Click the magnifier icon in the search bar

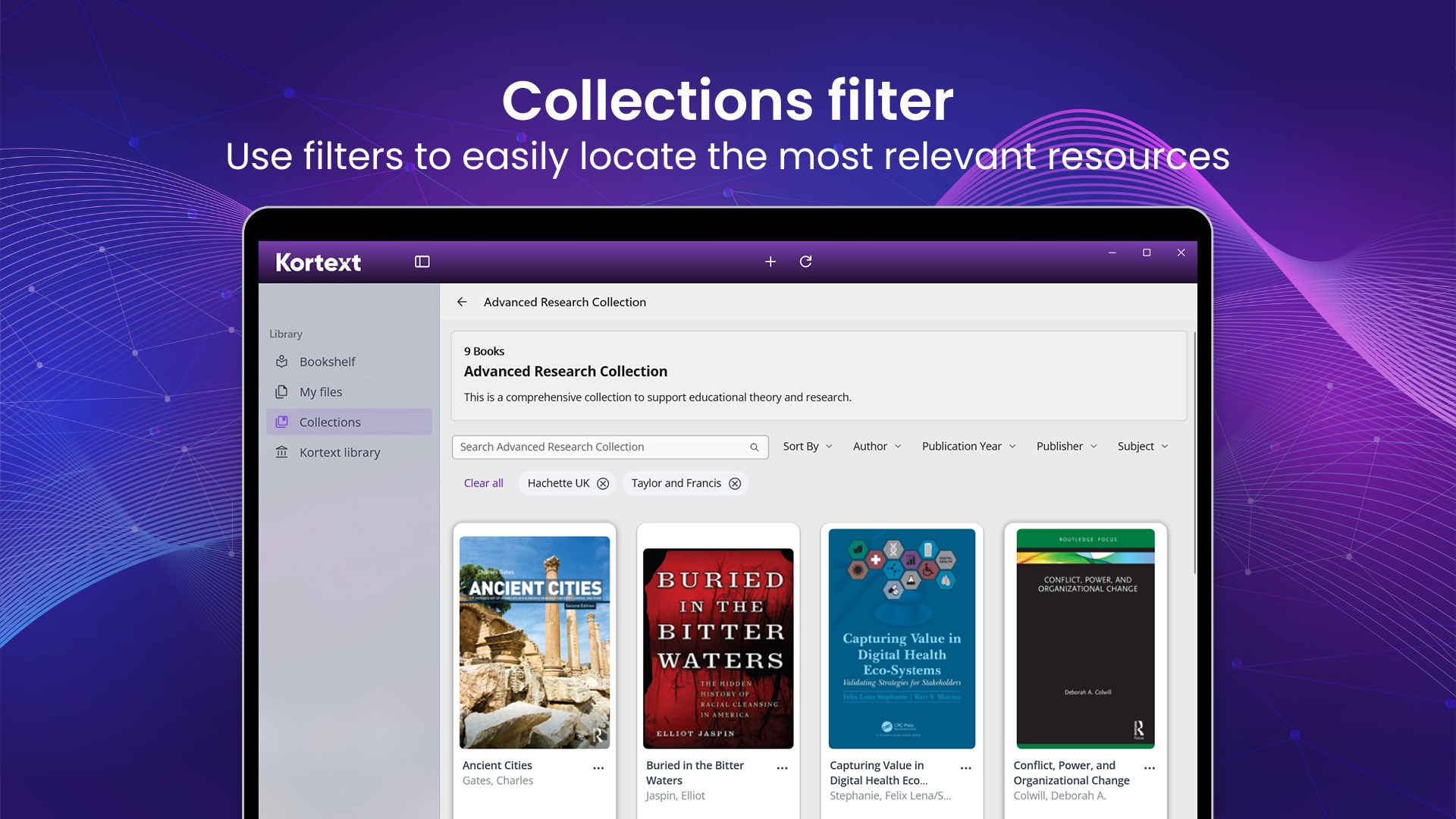click(754, 447)
